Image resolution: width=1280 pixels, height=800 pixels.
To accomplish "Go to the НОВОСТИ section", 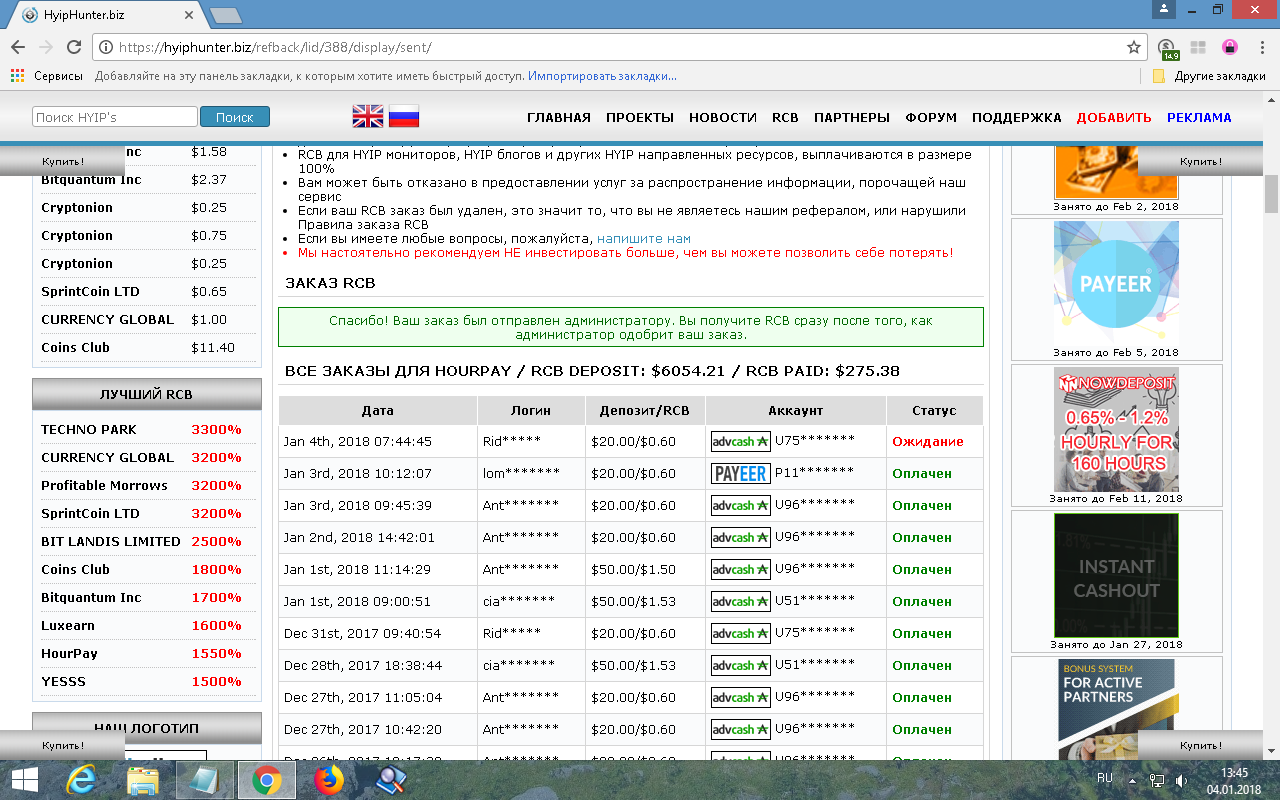I will point(722,117).
